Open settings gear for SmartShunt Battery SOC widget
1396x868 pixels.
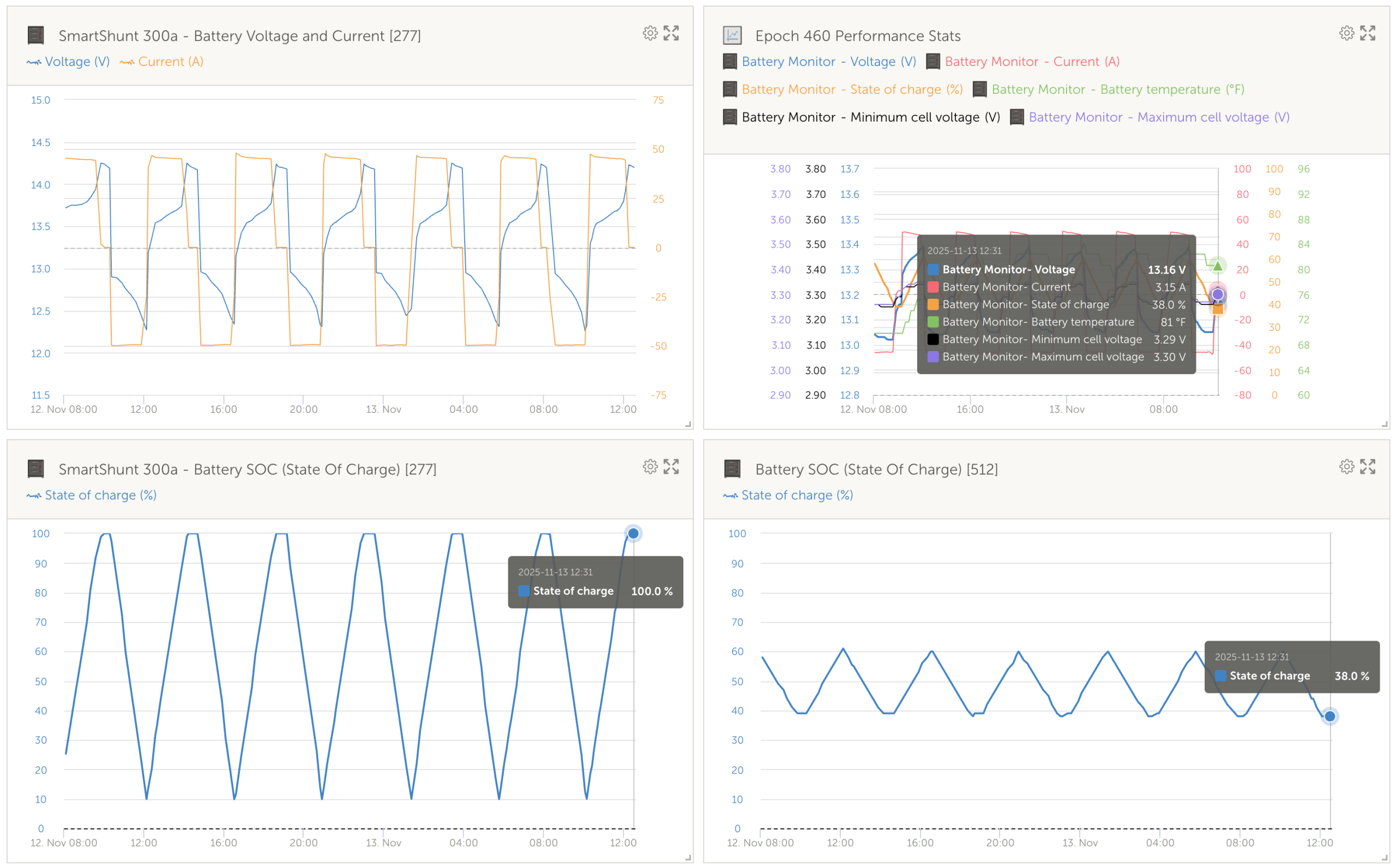click(650, 467)
